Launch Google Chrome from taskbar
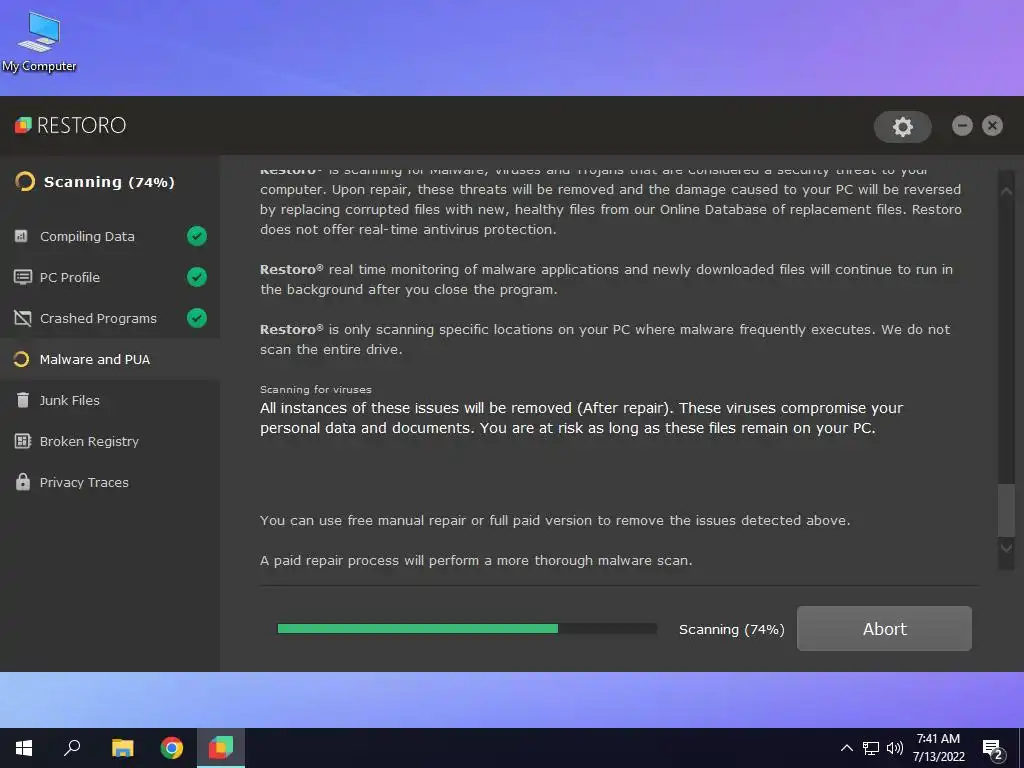 coord(172,748)
